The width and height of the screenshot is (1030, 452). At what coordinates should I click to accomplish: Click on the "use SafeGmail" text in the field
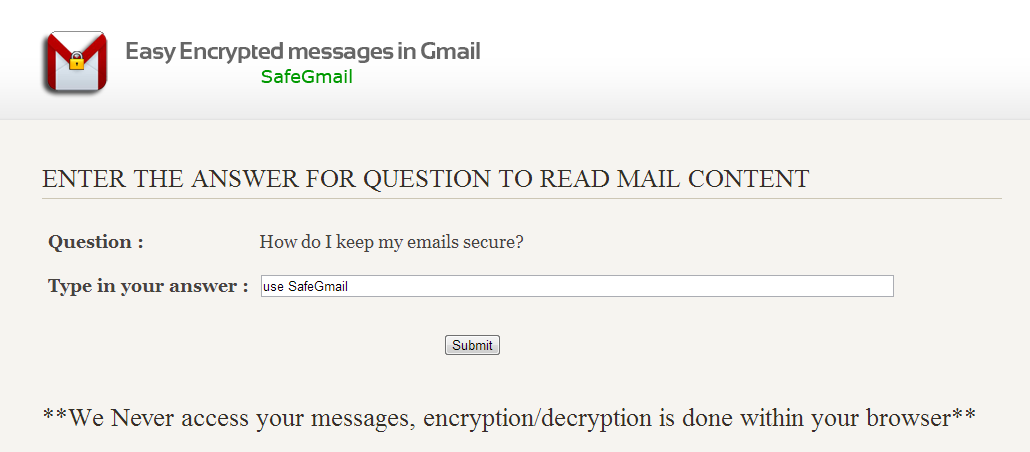pyautogui.click(x=305, y=286)
